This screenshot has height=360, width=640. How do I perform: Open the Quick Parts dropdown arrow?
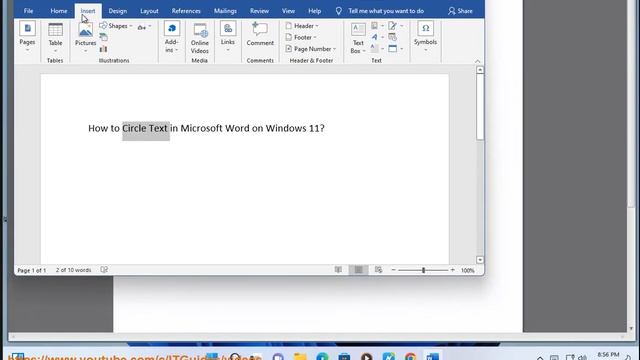[x=382, y=26]
